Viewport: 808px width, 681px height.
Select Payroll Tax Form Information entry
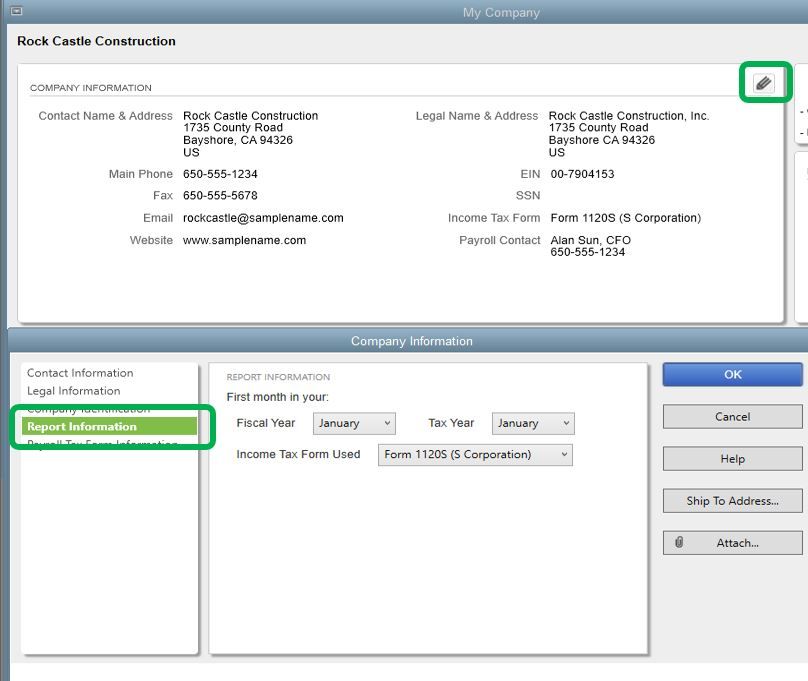click(103, 442)
